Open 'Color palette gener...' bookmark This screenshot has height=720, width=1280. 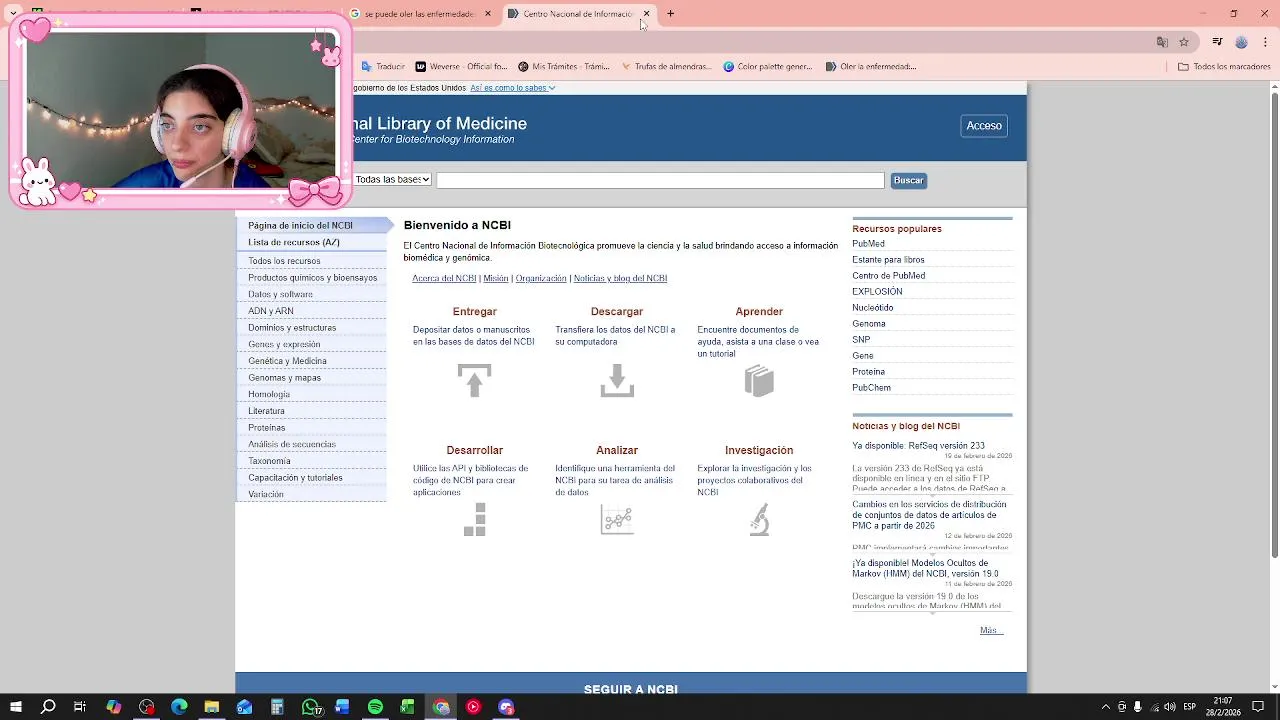click(767, 67)
